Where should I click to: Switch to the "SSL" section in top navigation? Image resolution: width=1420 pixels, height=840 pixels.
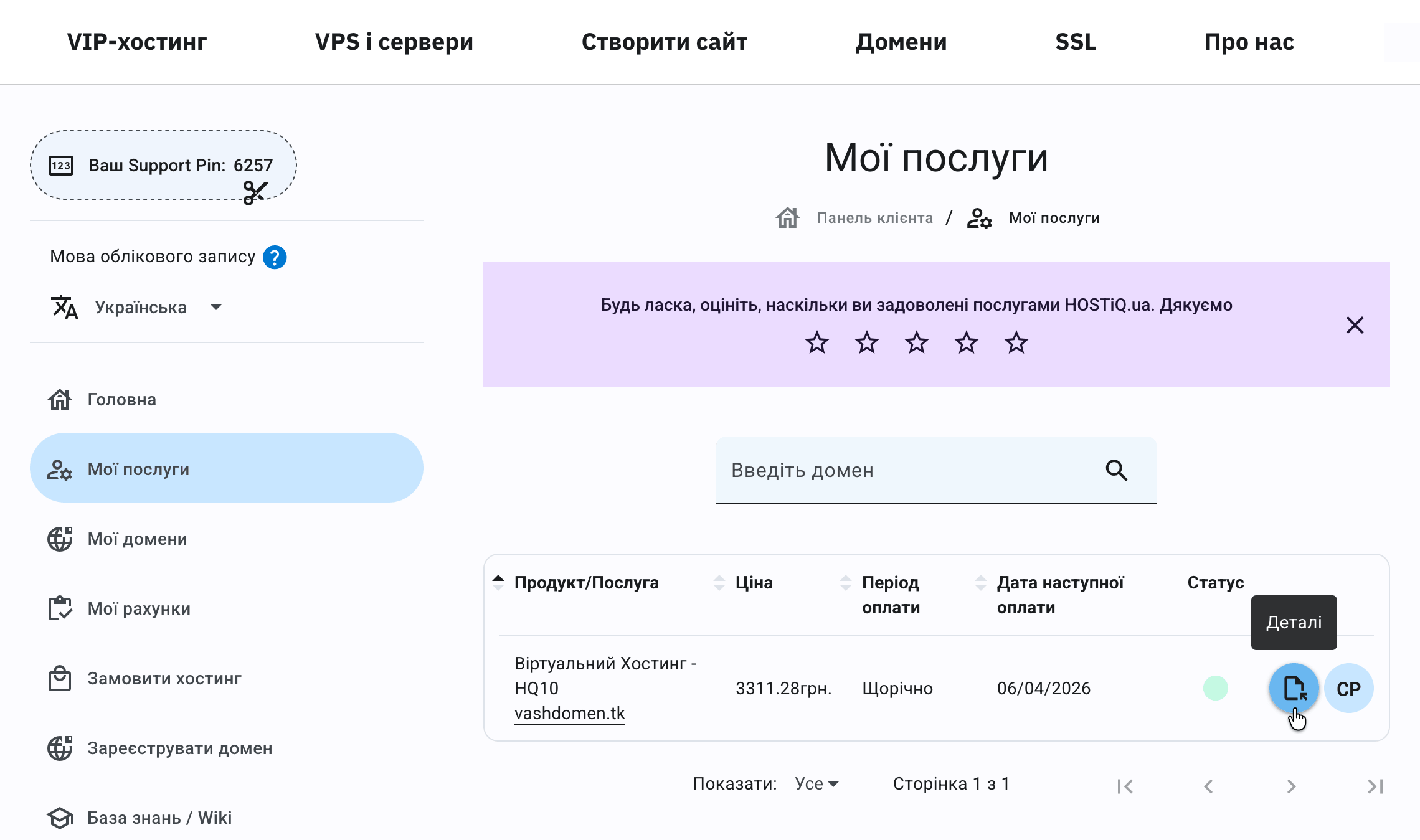(x=1076, y=42)
